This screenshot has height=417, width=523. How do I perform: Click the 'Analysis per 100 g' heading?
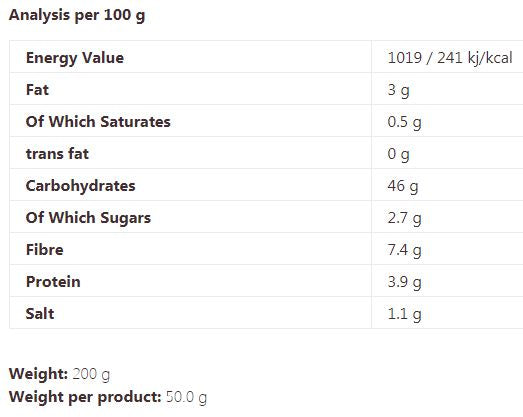tap(77, 16)
